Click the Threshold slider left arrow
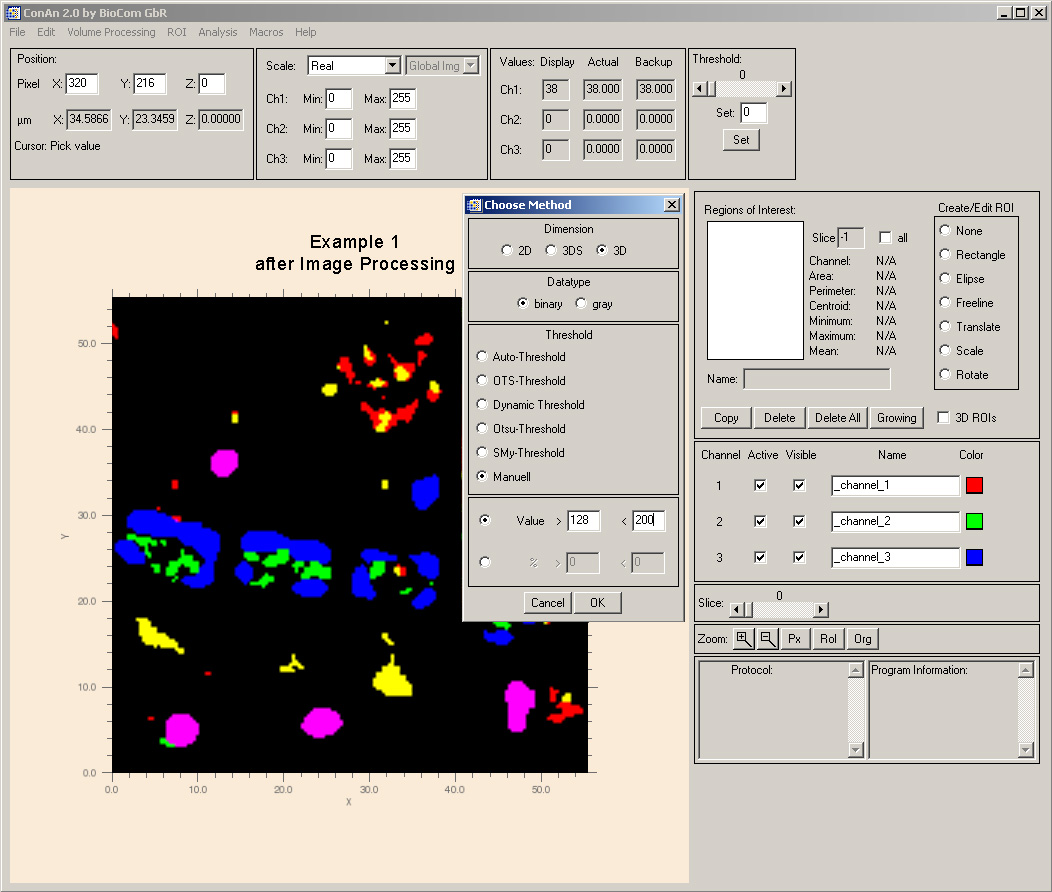1052x892 pixels. pyautogui.click(x=699, y=89)
